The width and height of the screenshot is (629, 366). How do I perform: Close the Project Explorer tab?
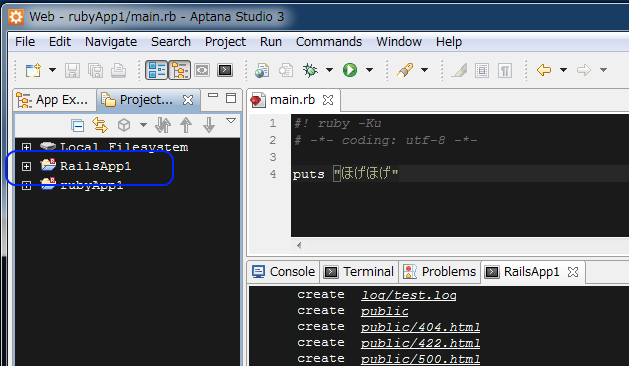click(188, 100)
